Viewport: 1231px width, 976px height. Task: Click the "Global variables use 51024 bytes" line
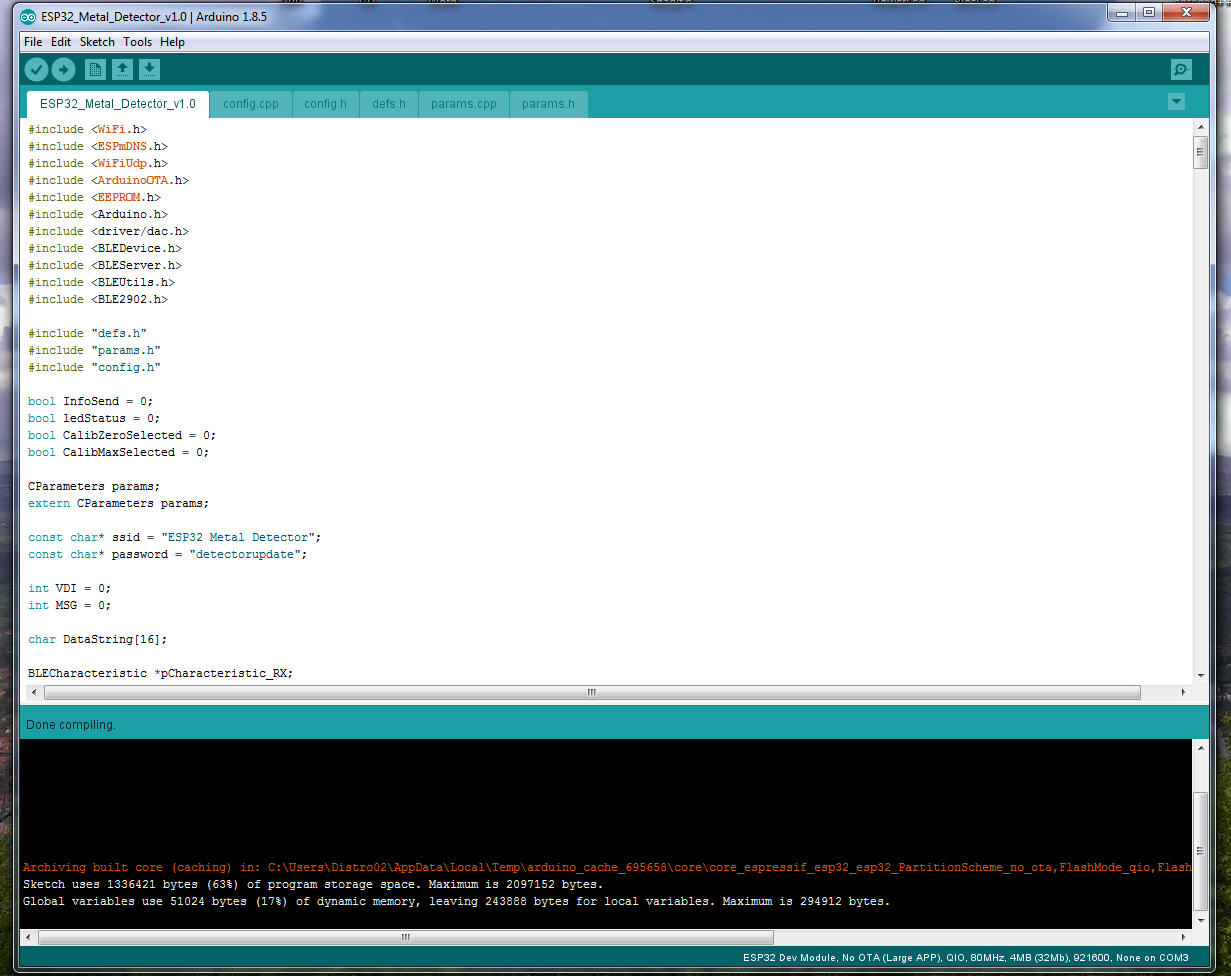456,901
